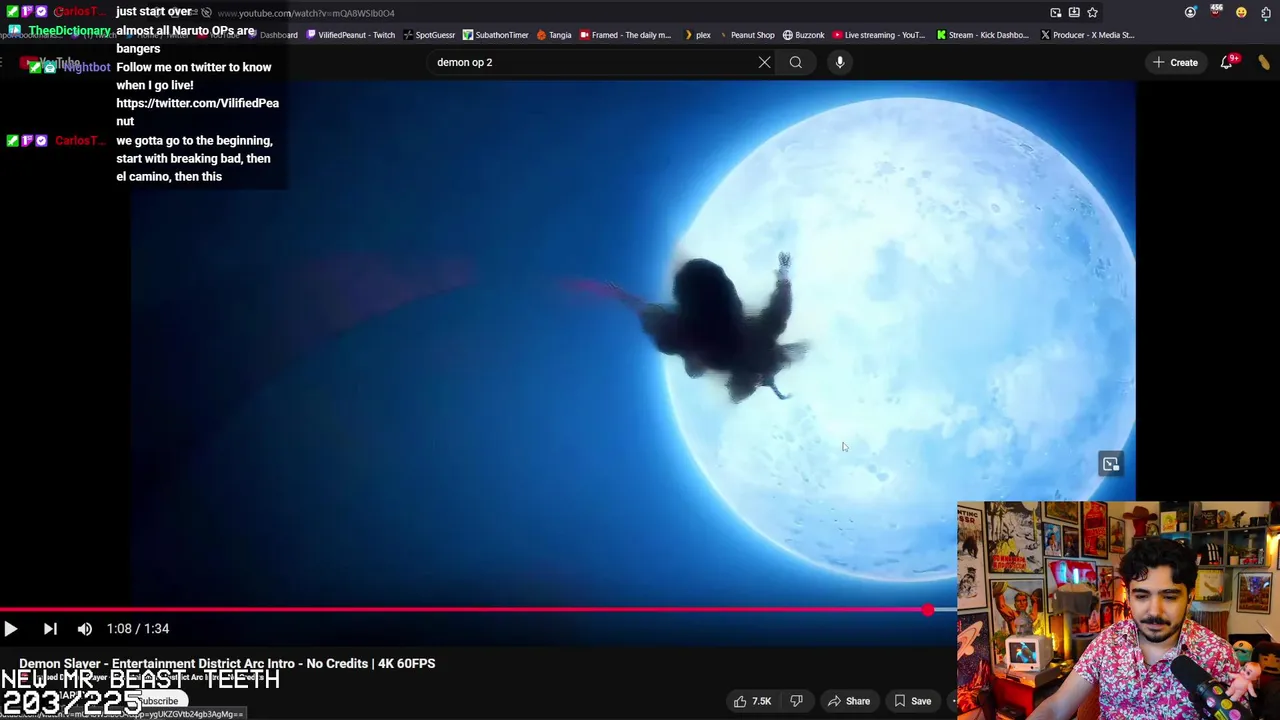Click the video miniplayer overlay icon
This screenshot has width=1280, height=720.
(1110, 464)
